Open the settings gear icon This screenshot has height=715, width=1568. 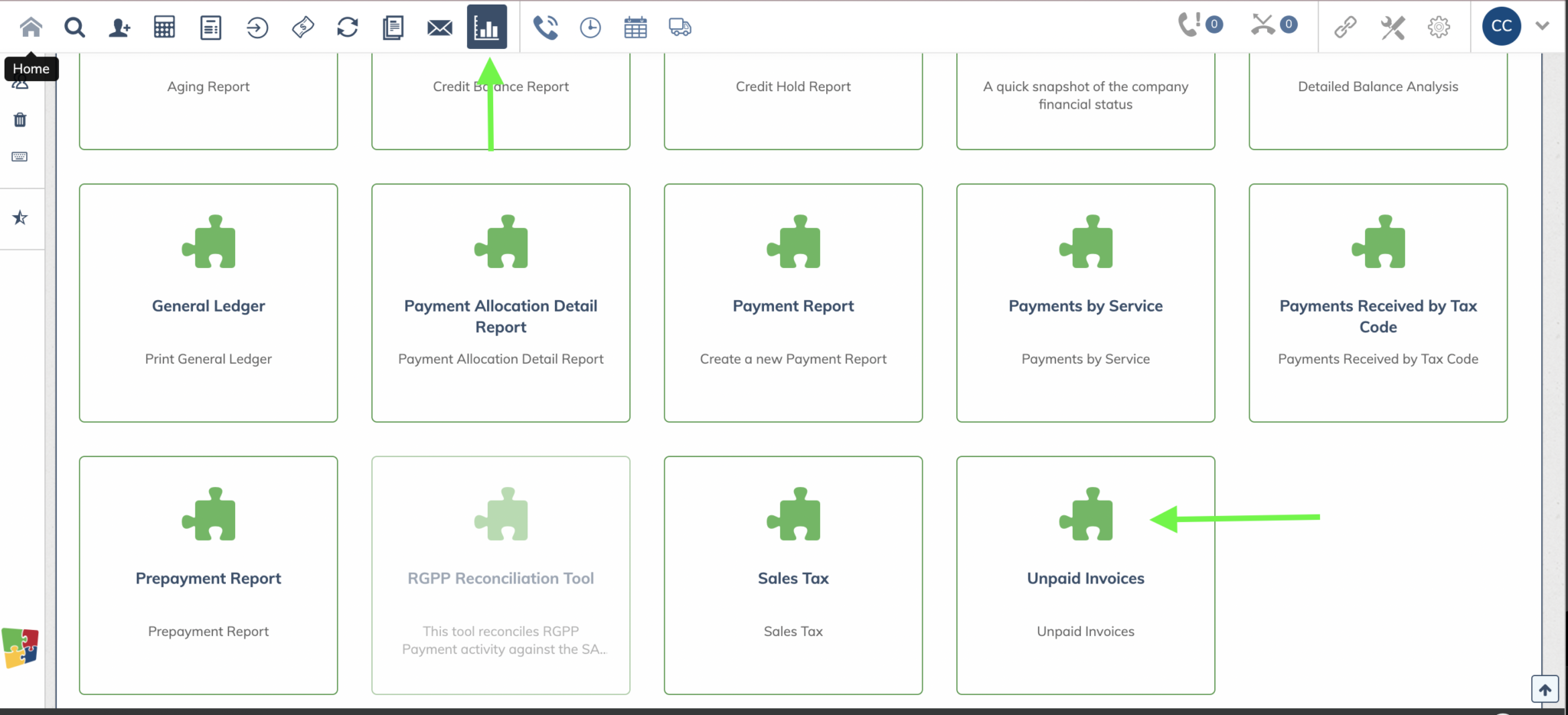point(1439,28)
